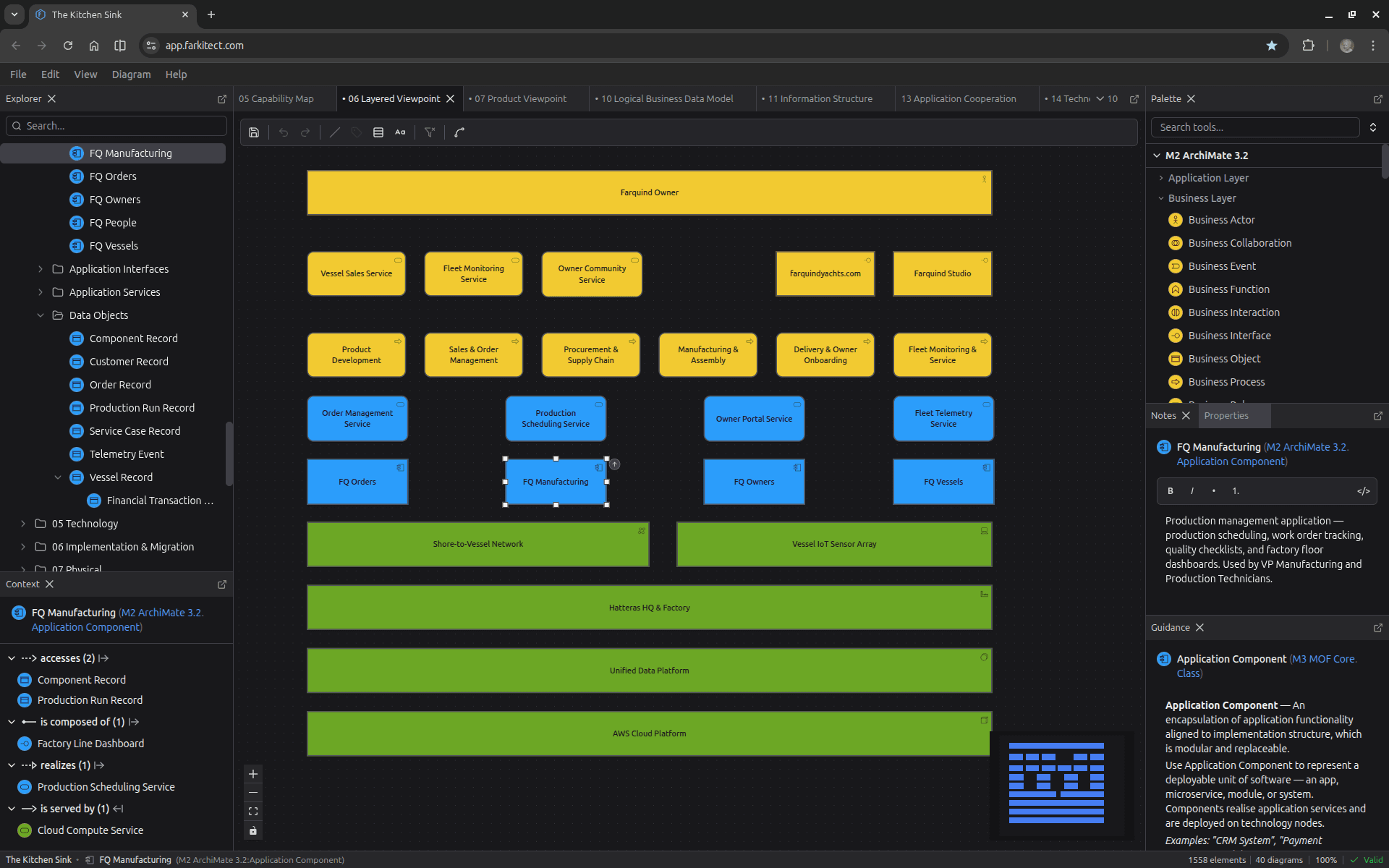Image resolution: width=1389 pixels, height=868 pixels.
Task: Expand the Application Services folder
Action: pos(41,292)
